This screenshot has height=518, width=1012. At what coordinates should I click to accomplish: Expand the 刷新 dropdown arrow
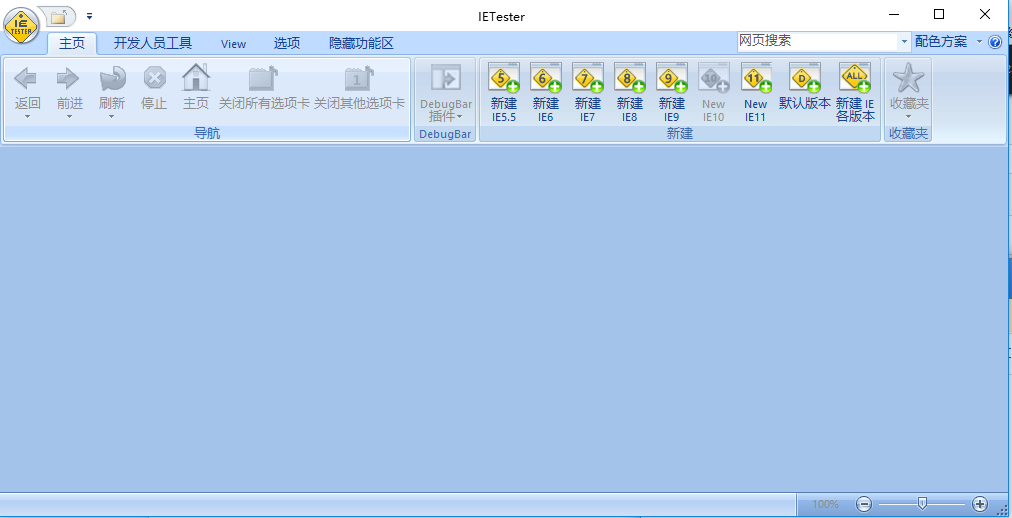tap(112, 117)
